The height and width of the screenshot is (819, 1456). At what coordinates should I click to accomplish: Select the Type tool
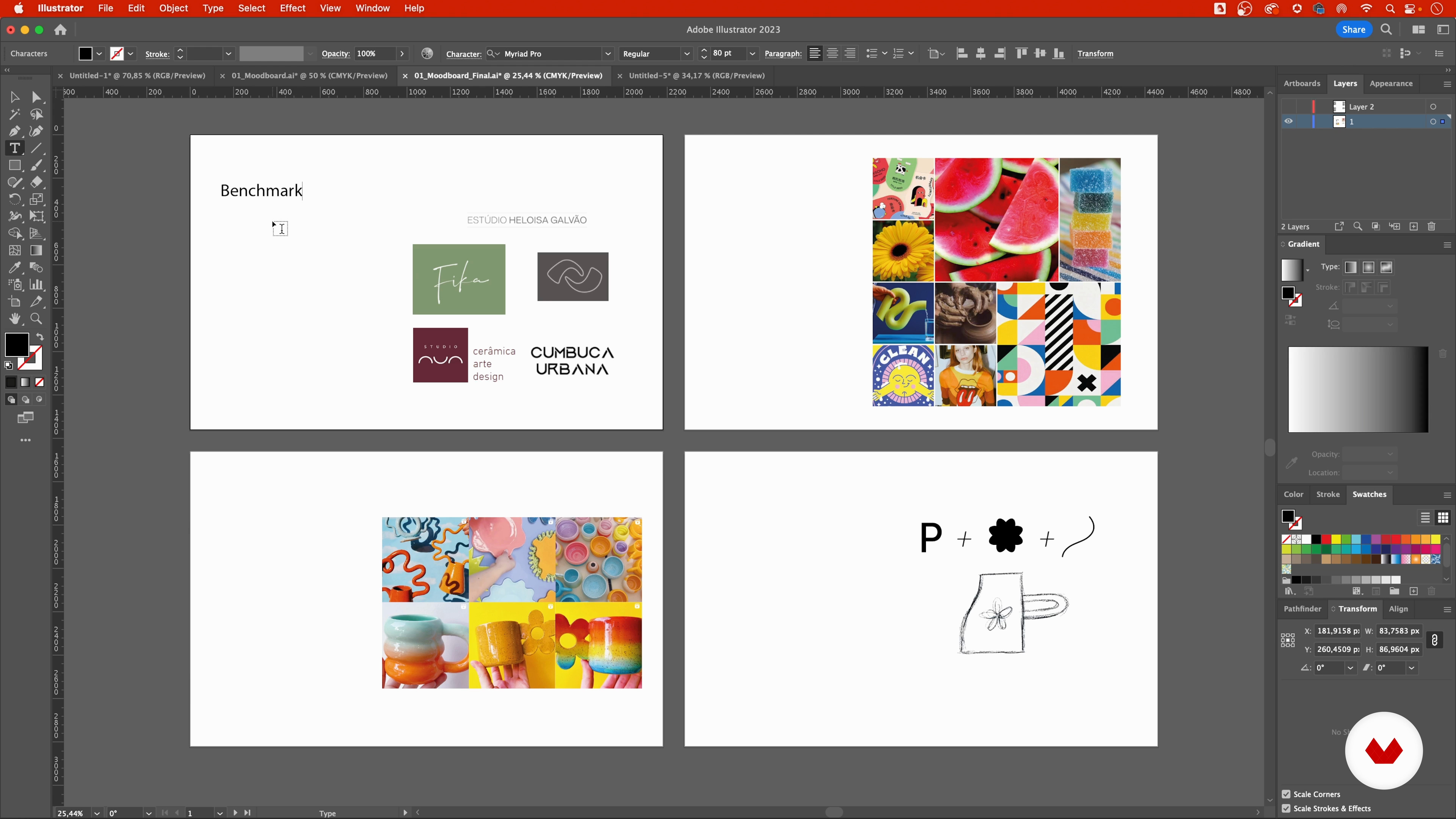point(15,148)
